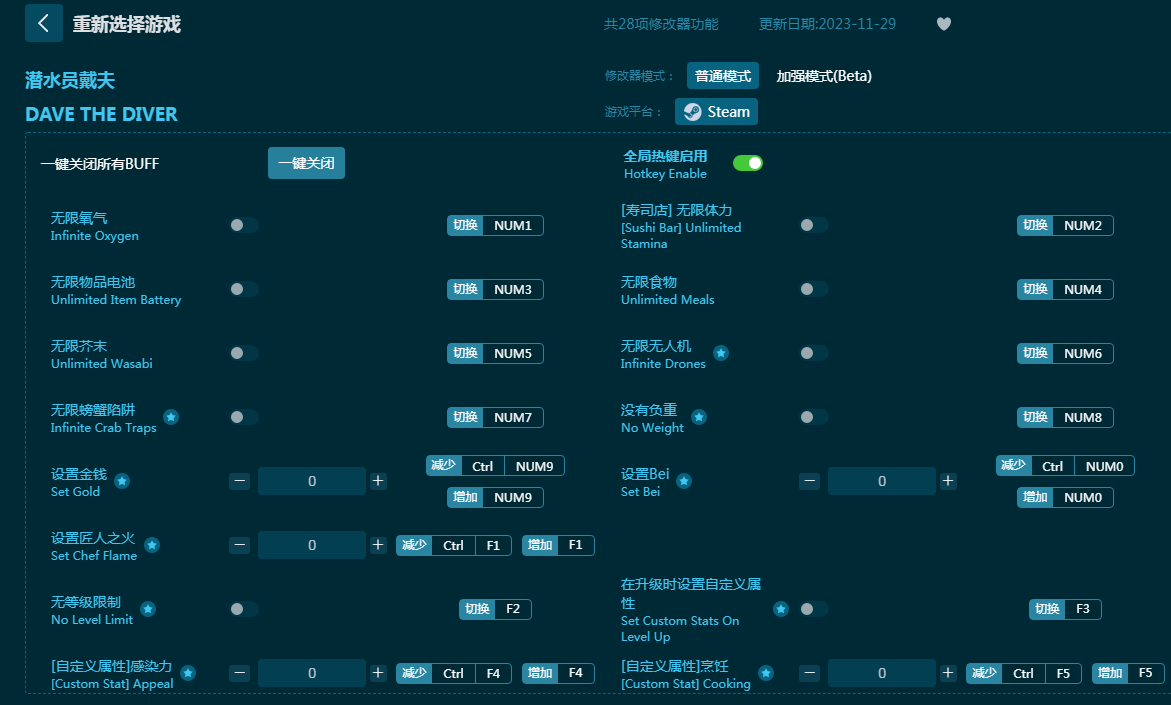Click the star icon beside Set Chef Flame

coord(152,545)
